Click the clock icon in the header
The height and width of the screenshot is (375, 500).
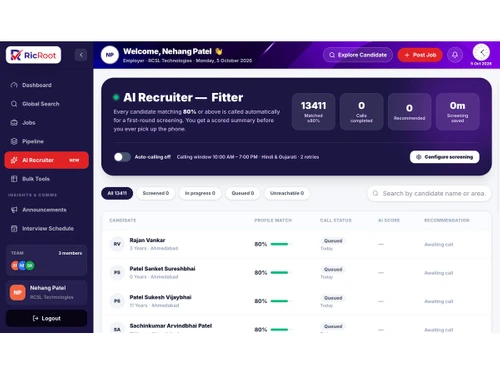point(481,52)
